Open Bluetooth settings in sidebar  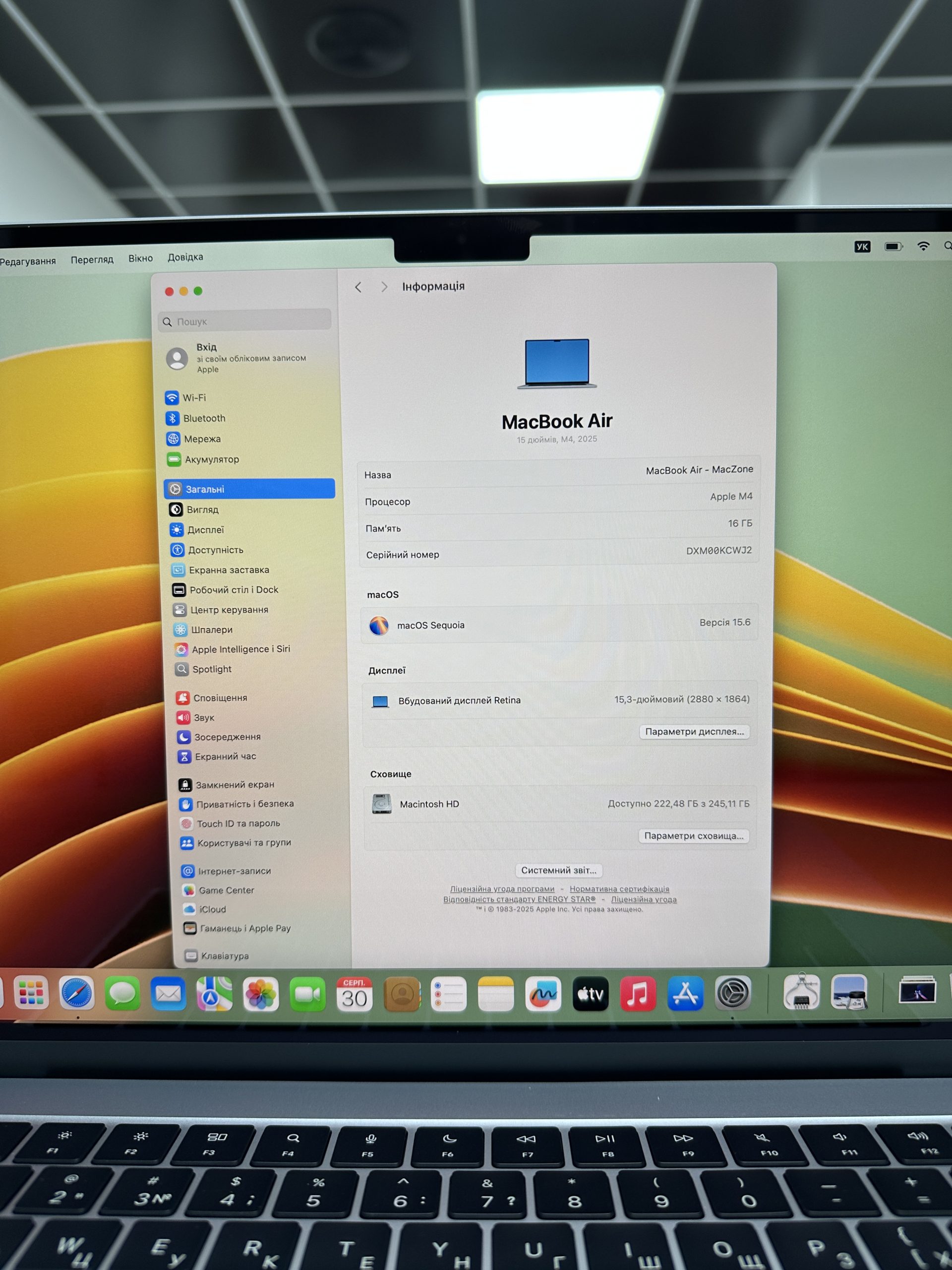coord(196,418)
